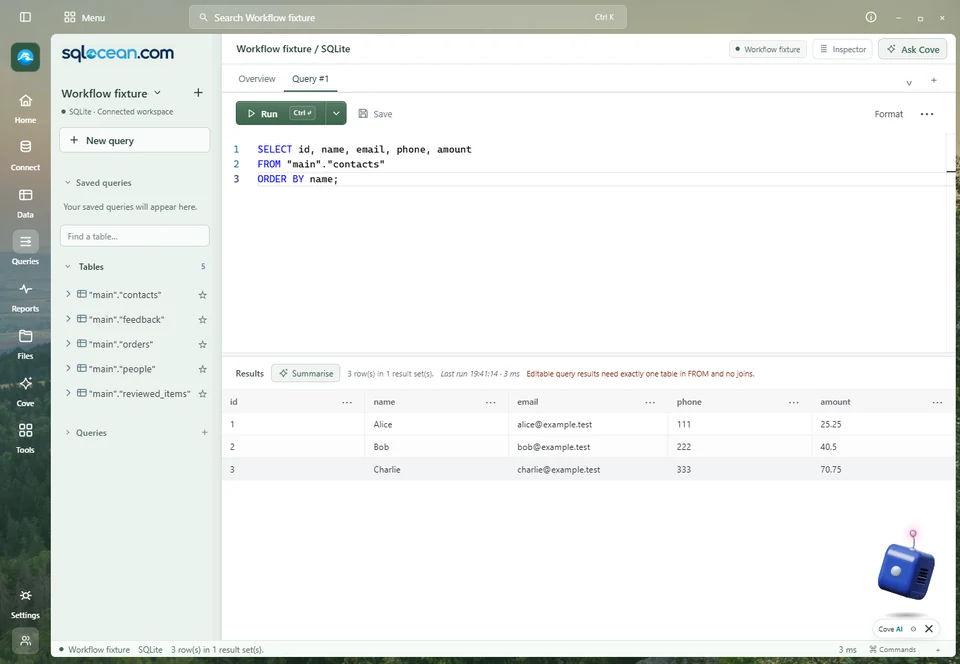Click the sqlocean app logo icon
The image size is (960, 664).
tap(25, 58)
